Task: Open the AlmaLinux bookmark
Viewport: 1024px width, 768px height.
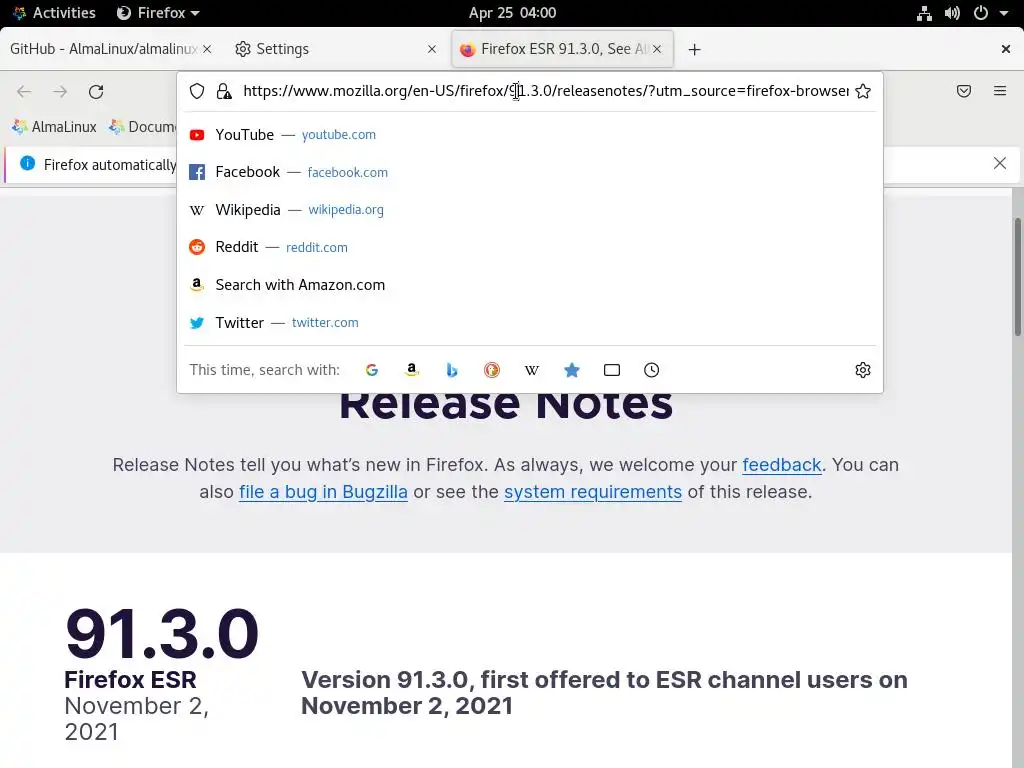Action: tap(54, 127)
